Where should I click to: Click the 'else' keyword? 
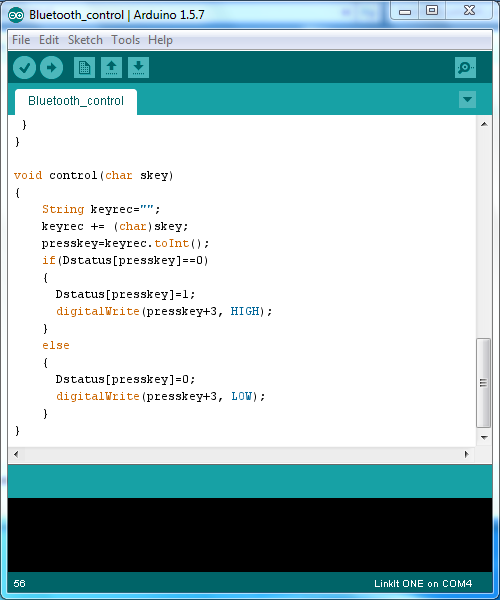(x=56, y=345)
